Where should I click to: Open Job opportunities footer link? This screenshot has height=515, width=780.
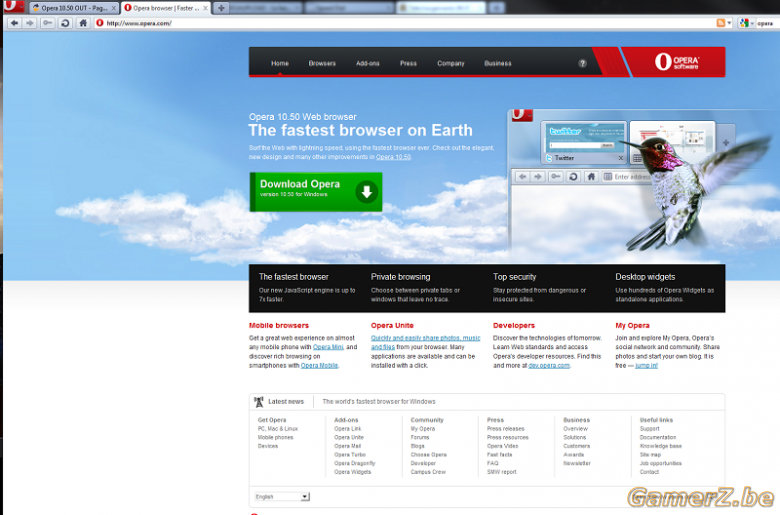661,463
